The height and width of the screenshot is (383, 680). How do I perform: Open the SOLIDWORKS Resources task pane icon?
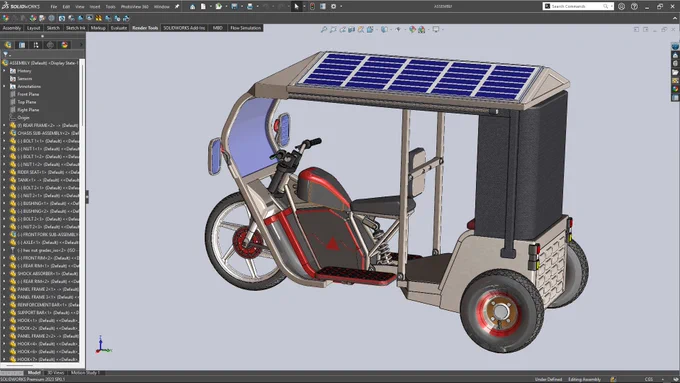675,55
